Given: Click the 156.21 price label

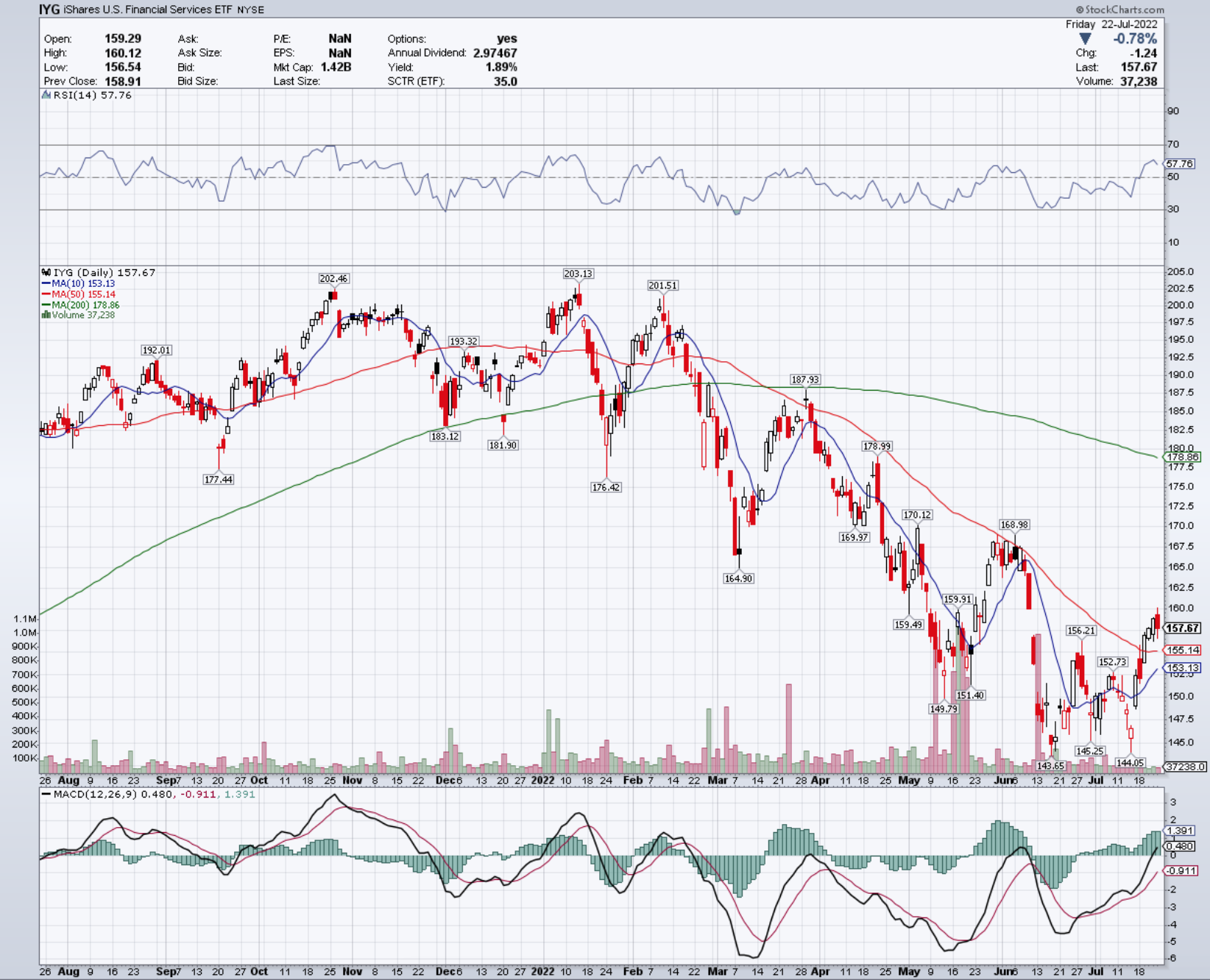Looking at the screenshot, I should tap(1081, 631).
